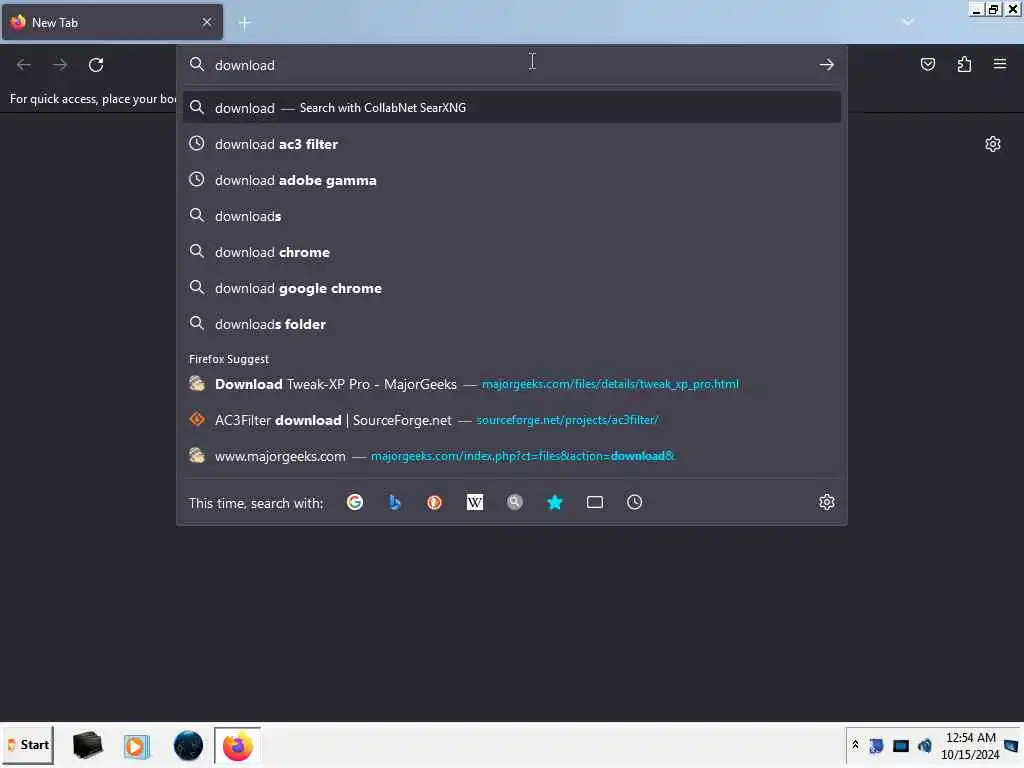The image size is (1024, 768).
Task: Show hidden tray icons chevron
Action: click(x=855, y=745)
